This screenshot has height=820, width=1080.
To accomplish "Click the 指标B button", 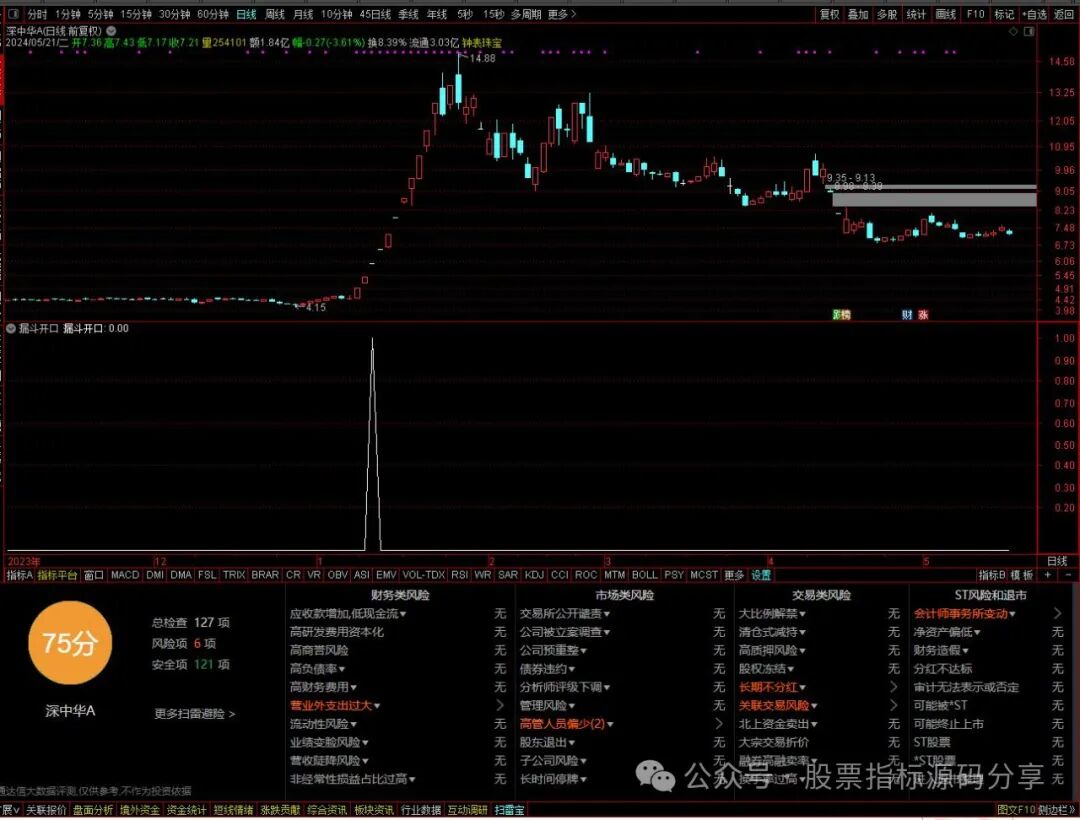I will click(992, 575).
